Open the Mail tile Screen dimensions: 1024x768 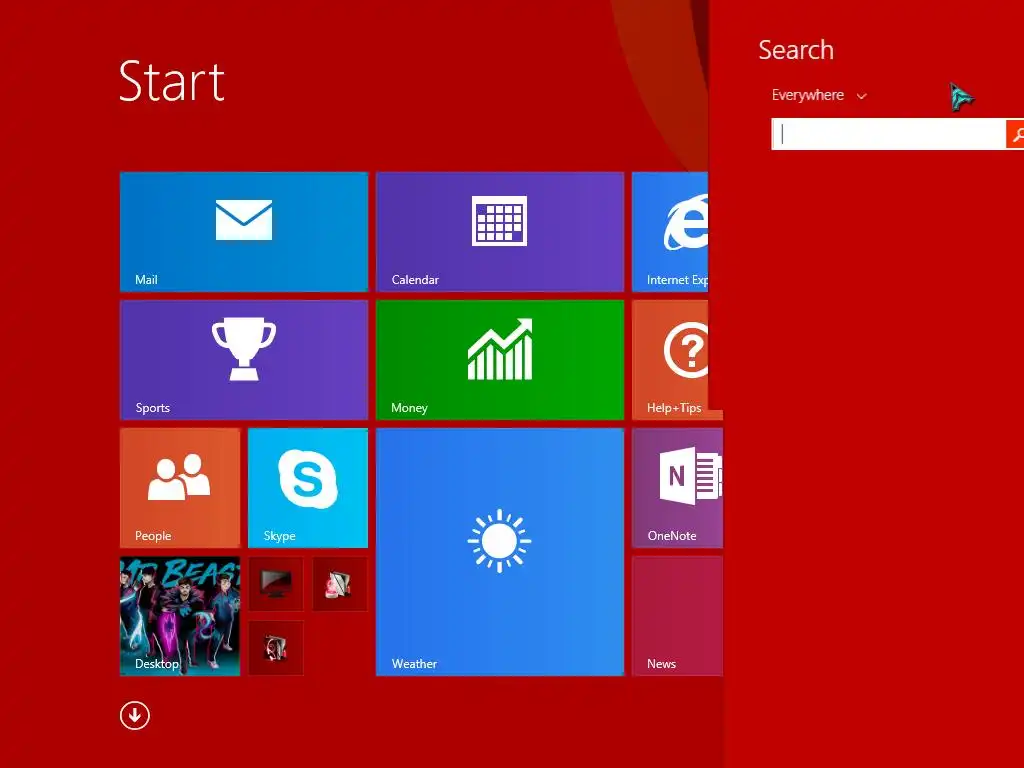pos(244,232)
